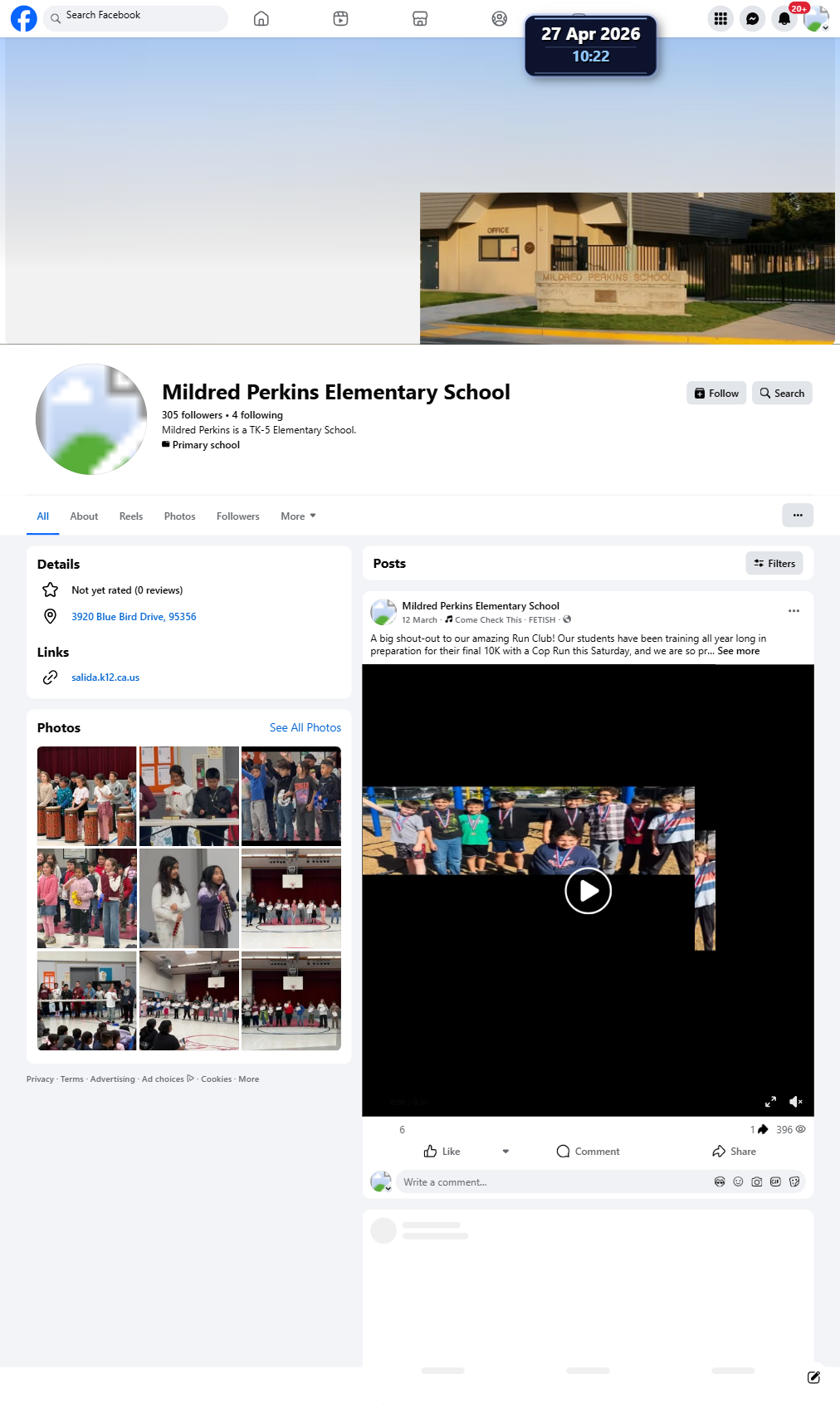
Task: Open first photo of drummers on stage
Action: [x=87, y=796]
